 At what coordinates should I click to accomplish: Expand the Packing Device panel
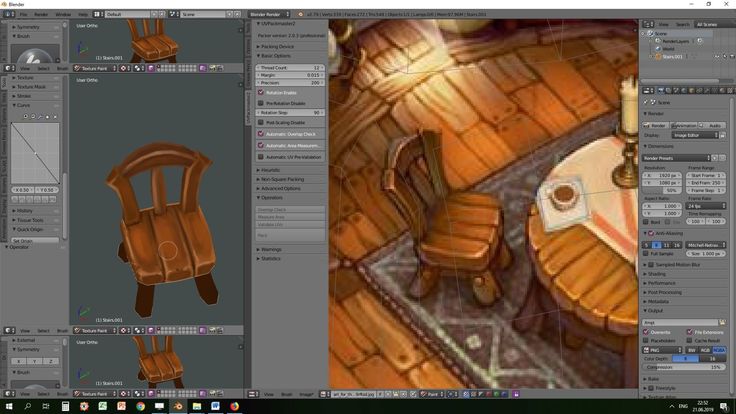[x=276, y=46]
